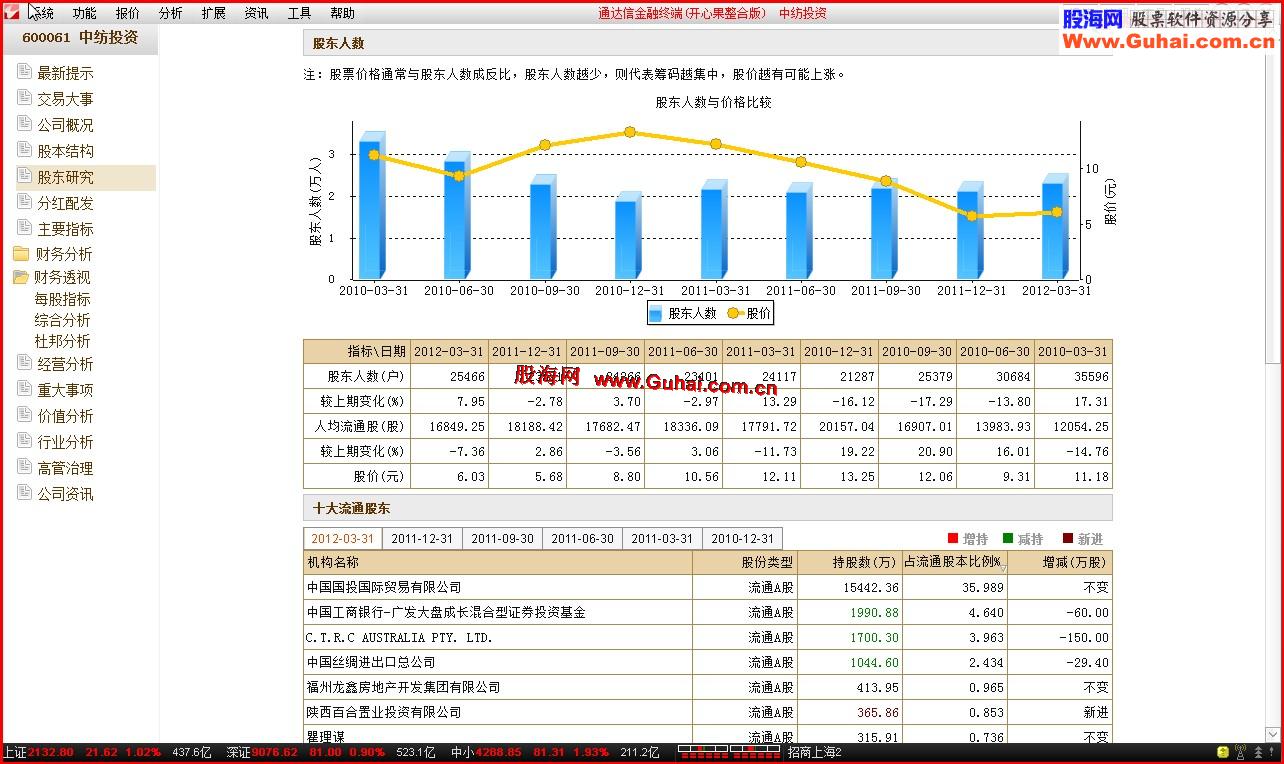The height and width of the screenshot is (764, 1284).
Task: Sort by 占流通股本比例% column header
Action: [x=955, y=562]
